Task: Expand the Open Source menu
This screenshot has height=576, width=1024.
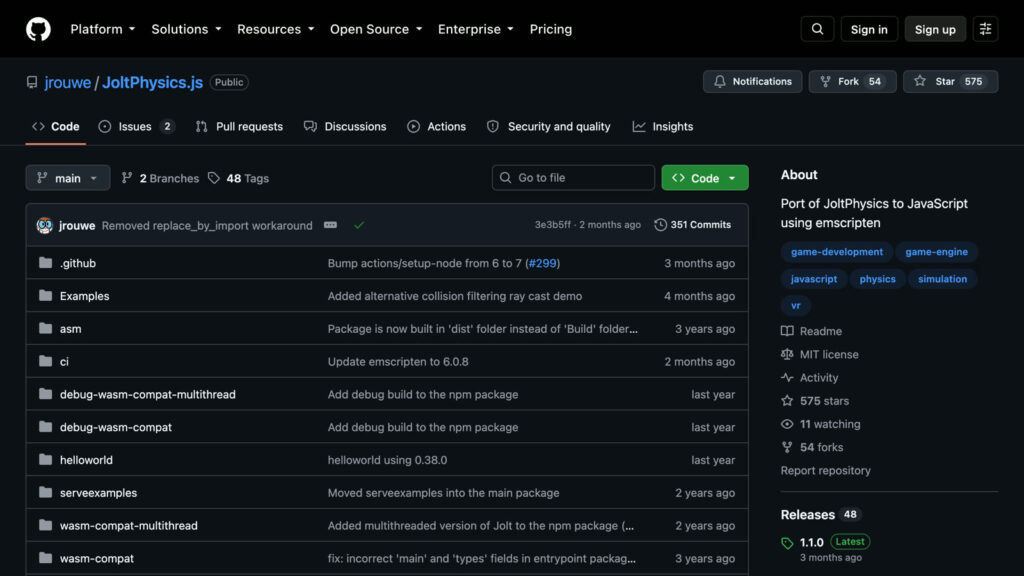Action: pyautogui.click(x=376, y=29)
